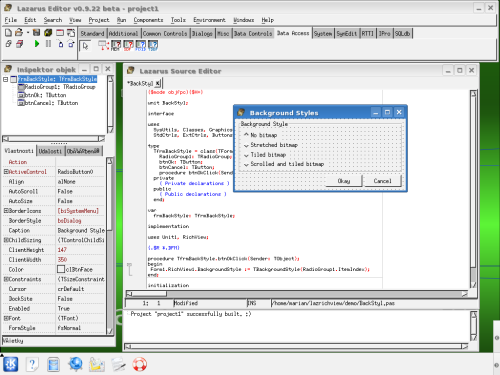Switch to the SynEdit palette tab

click(x=347, y=33)
